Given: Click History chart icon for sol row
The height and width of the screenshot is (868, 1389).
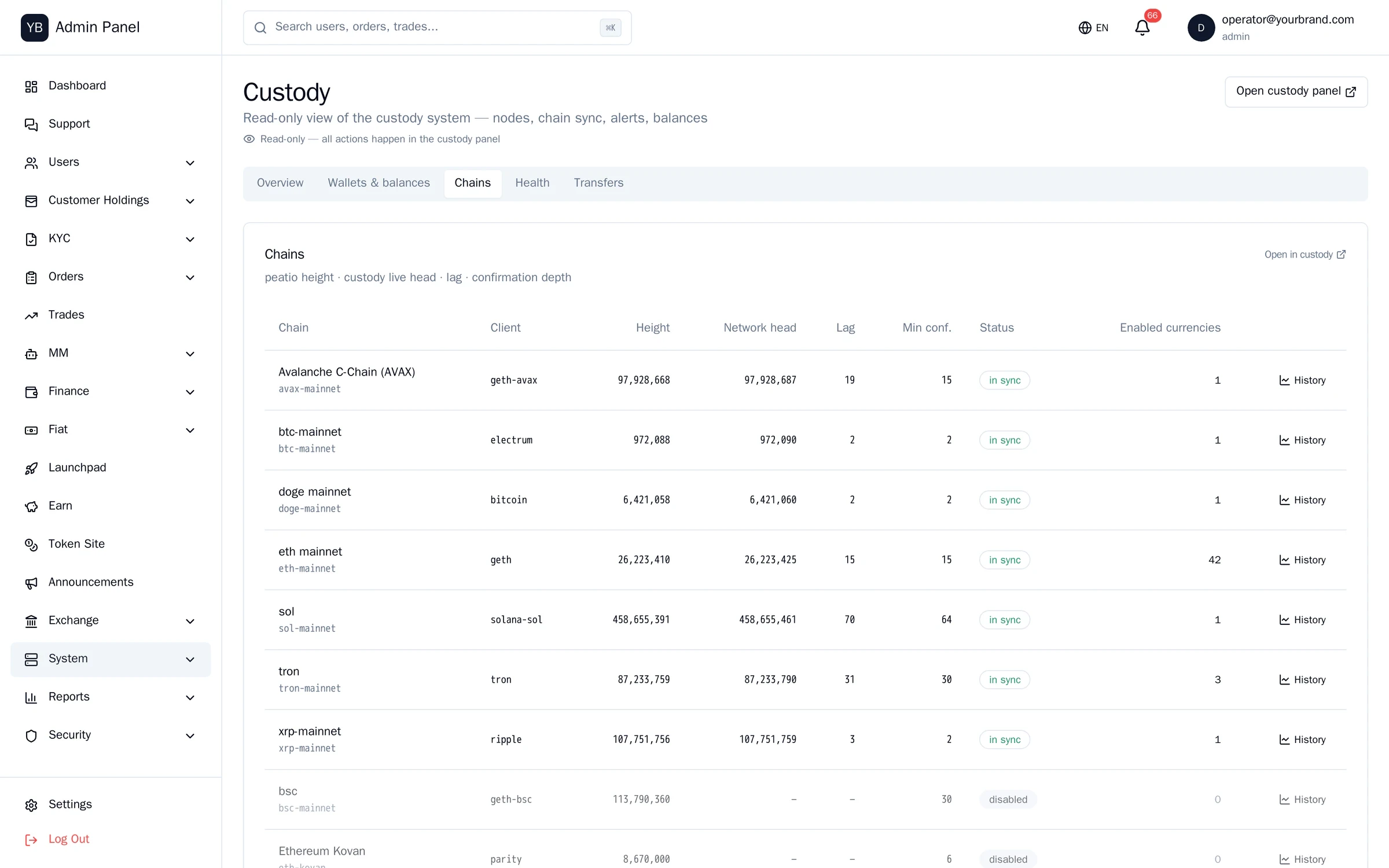Looking at the screenshot, I should tap(1284, 620).
